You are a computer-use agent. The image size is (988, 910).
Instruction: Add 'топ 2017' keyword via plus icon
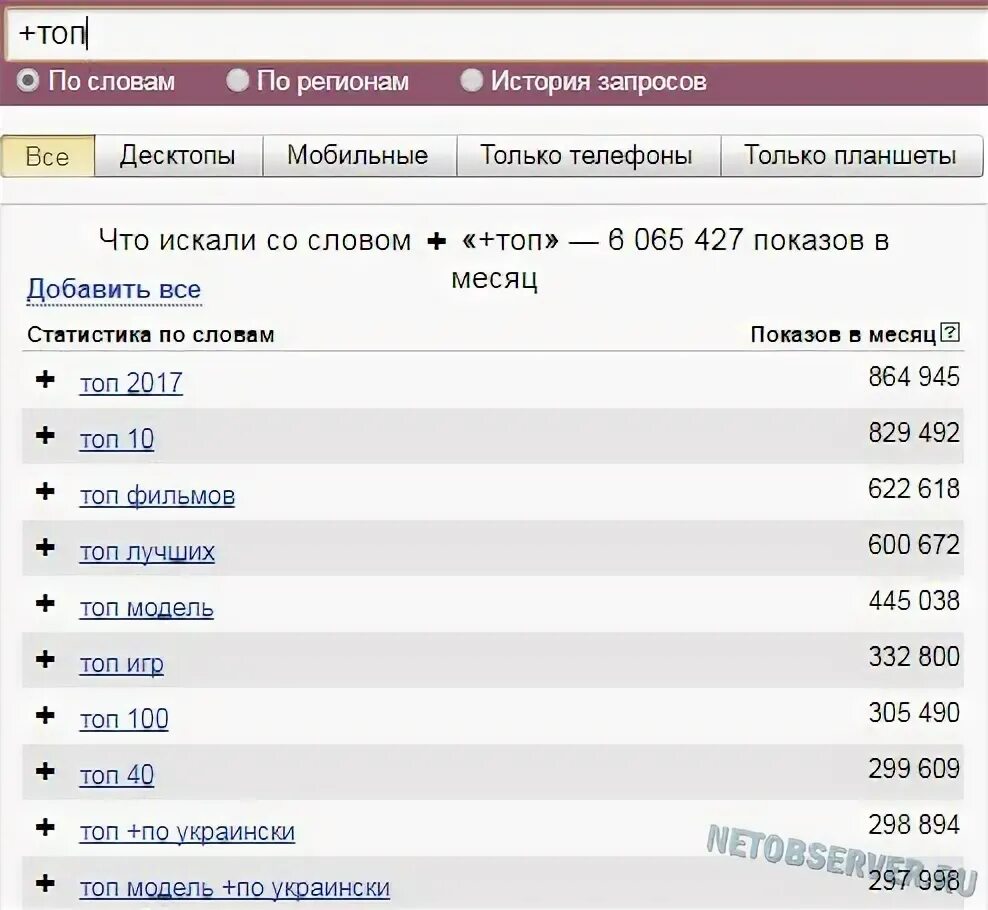[45, 379]
